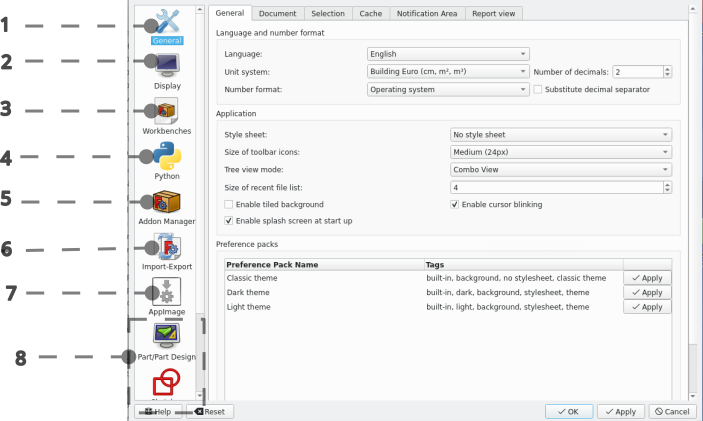Viewport: 703px width, 421px height.
Task: Select the General preferences icon
Action: 166,25
